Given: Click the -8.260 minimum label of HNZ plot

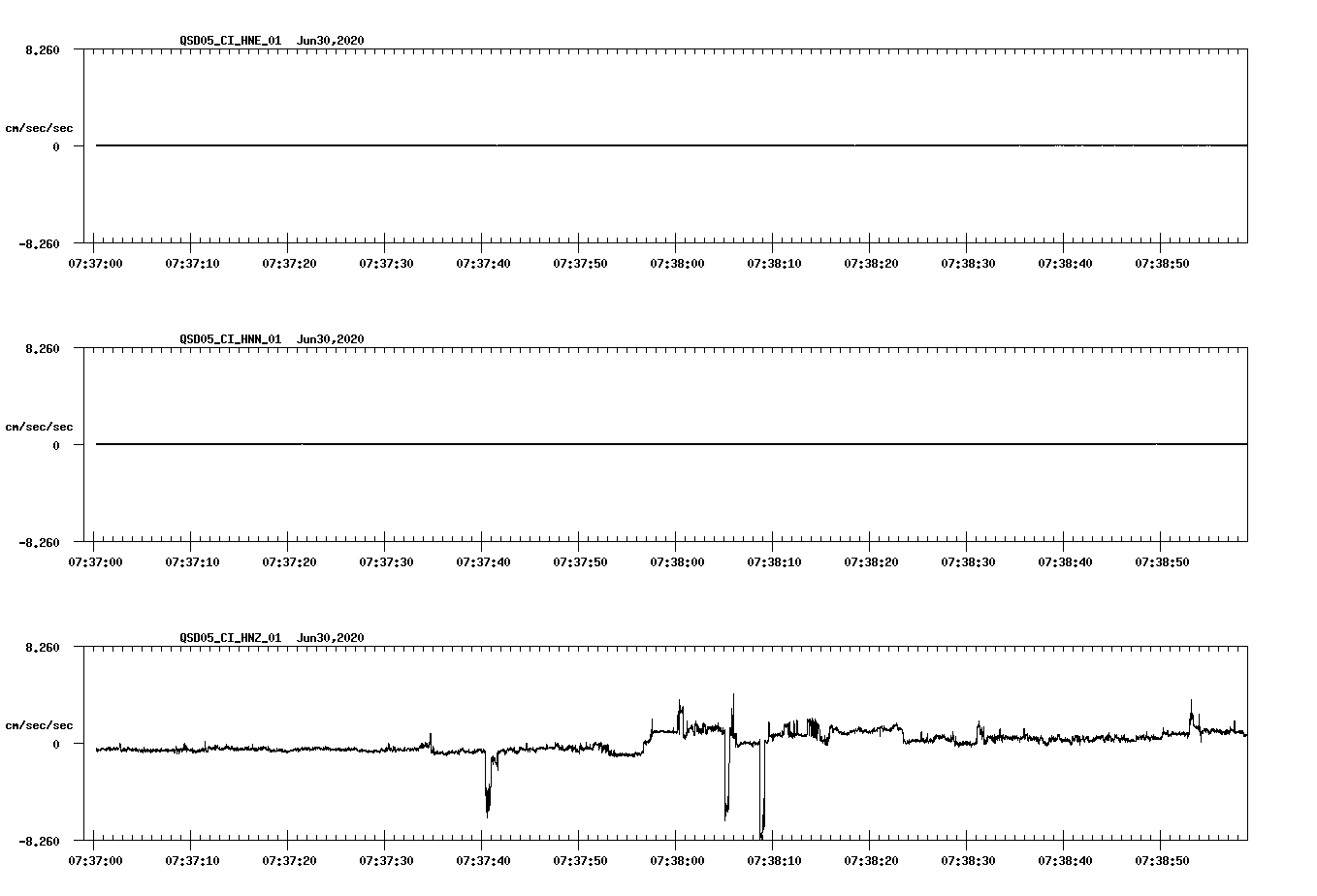Looking at the screenshot, I should (x=39, y=841).
